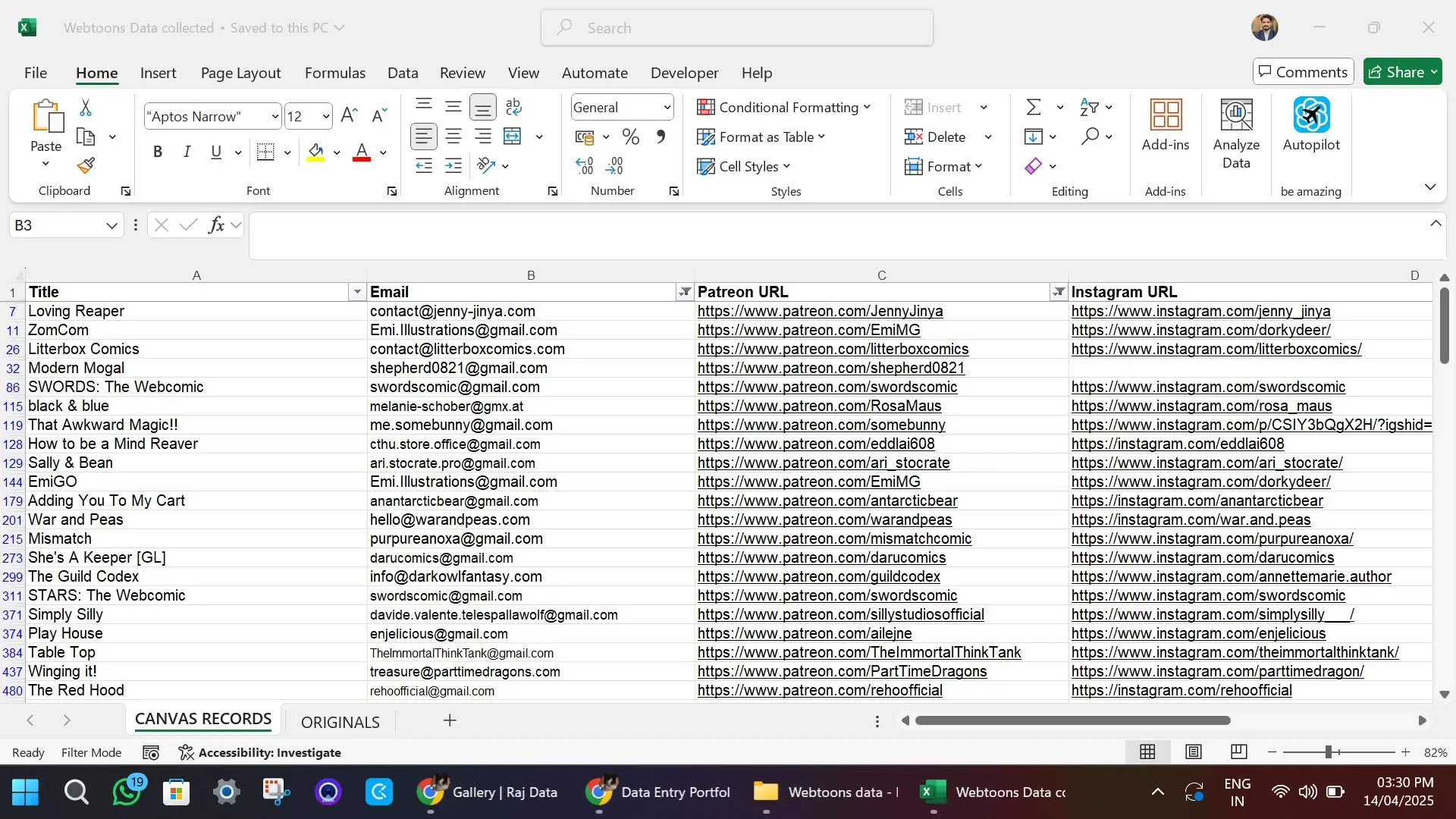Click the Wrap Text icon
Viewport: 1456px width, 819px height.
click(x=513, y=107)
